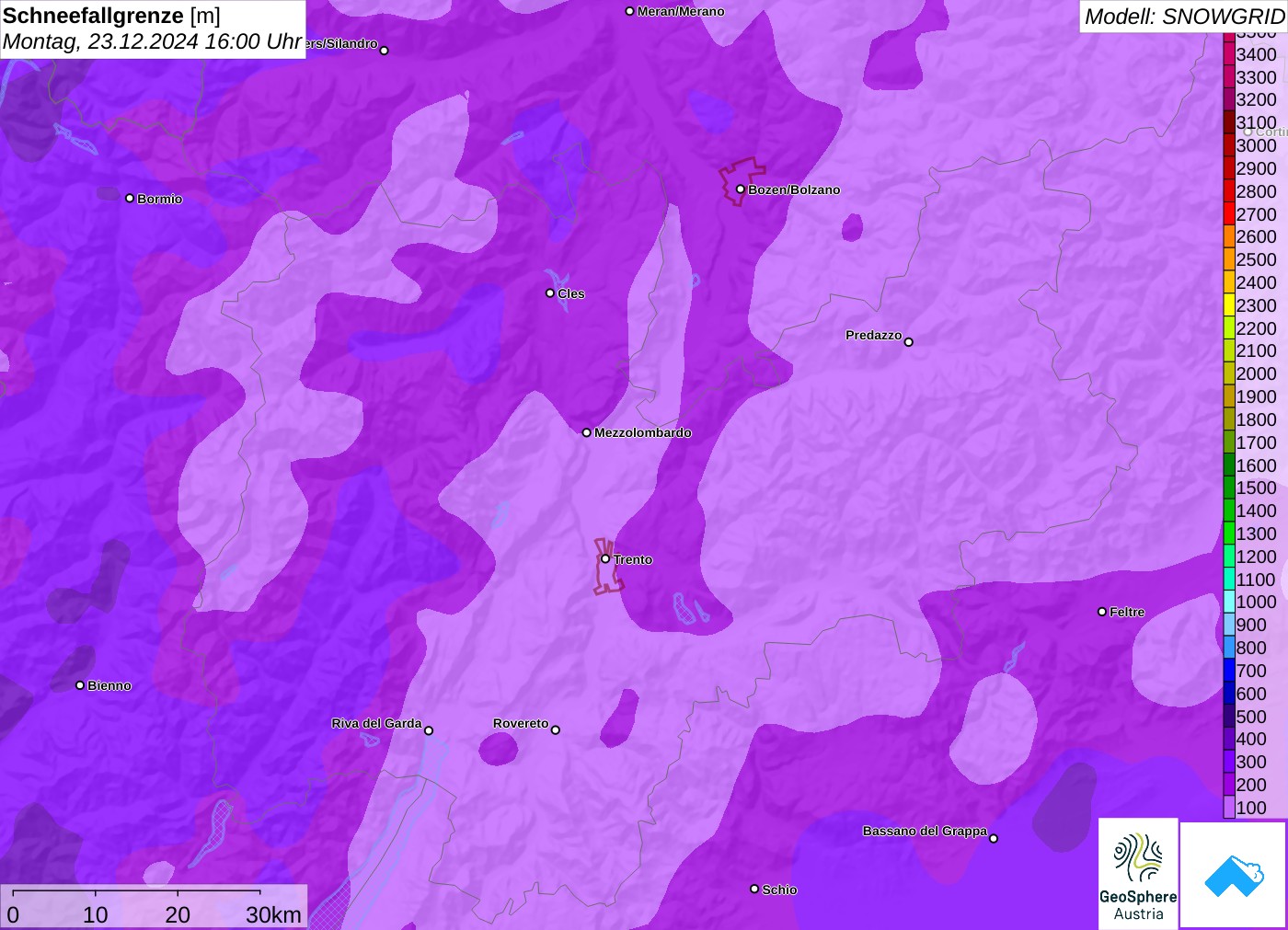Click the 'Bozen/Bolzano' city label
The width and height of the screenshot is (1288, 930).
coord(794,189)
